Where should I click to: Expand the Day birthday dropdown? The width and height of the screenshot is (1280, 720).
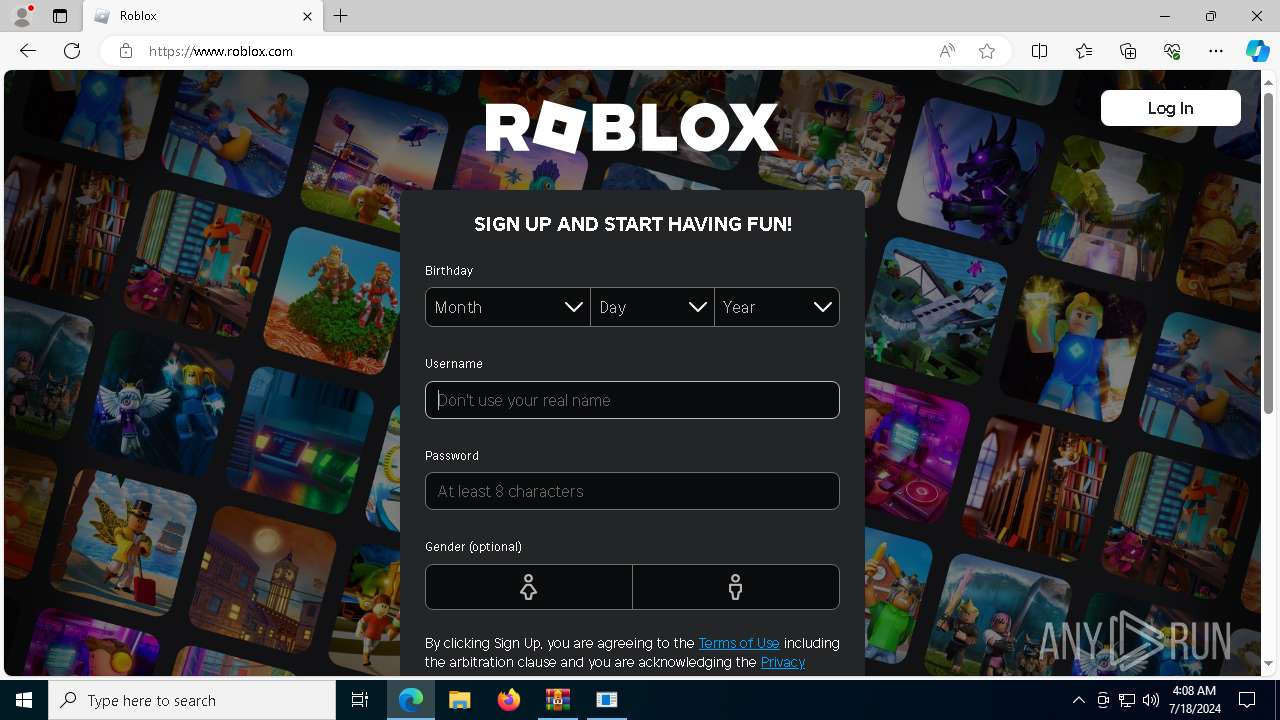click(x=652, y=307)
